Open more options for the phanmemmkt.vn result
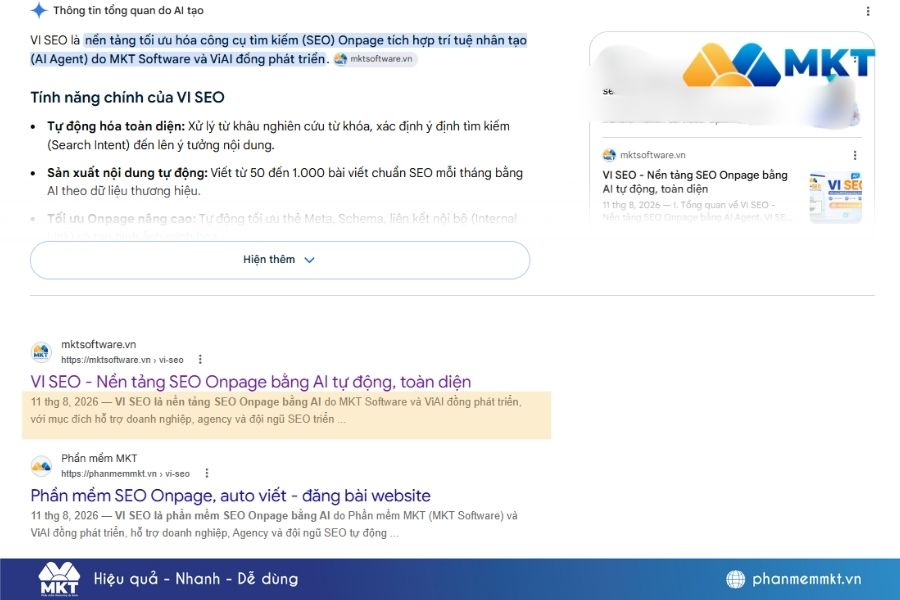Viewport: 900px width, 600px height. 207,473
